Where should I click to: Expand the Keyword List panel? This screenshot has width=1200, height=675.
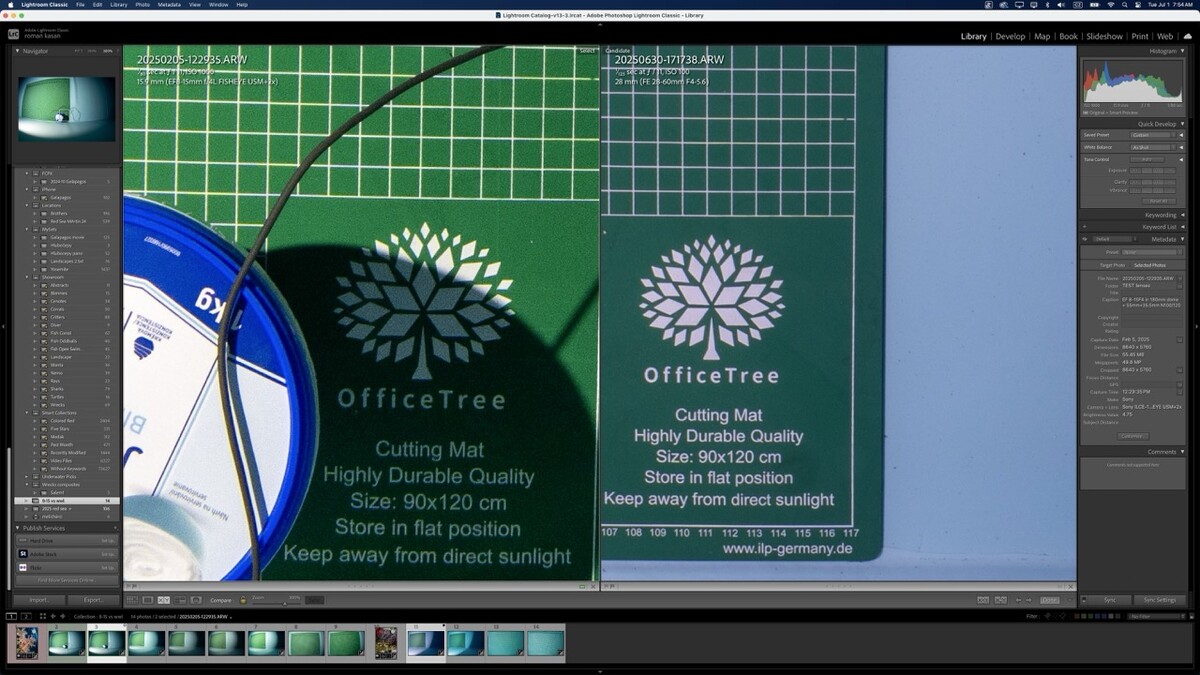coord(1180,227)
